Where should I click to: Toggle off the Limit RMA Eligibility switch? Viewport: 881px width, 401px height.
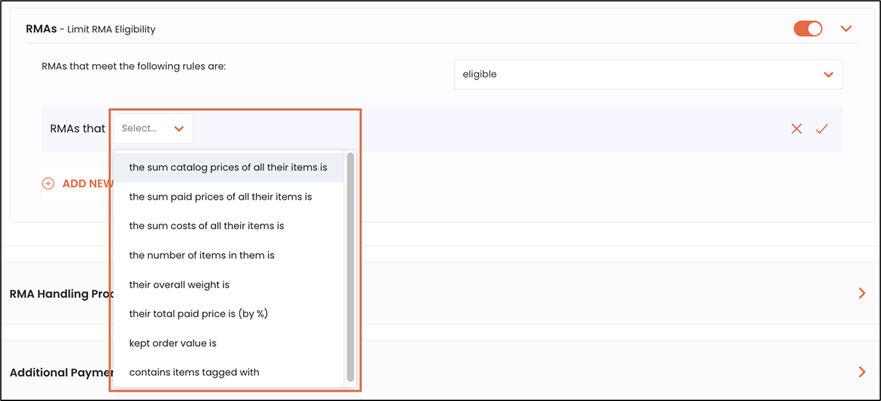[807, 29]
